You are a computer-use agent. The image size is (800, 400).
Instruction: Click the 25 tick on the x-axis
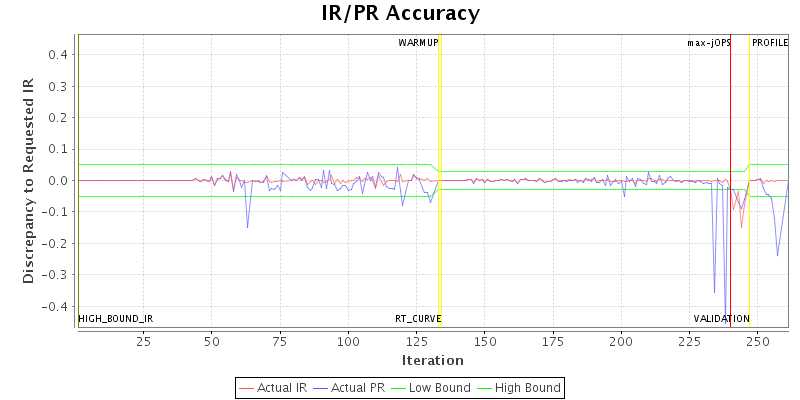click(143, 341)
